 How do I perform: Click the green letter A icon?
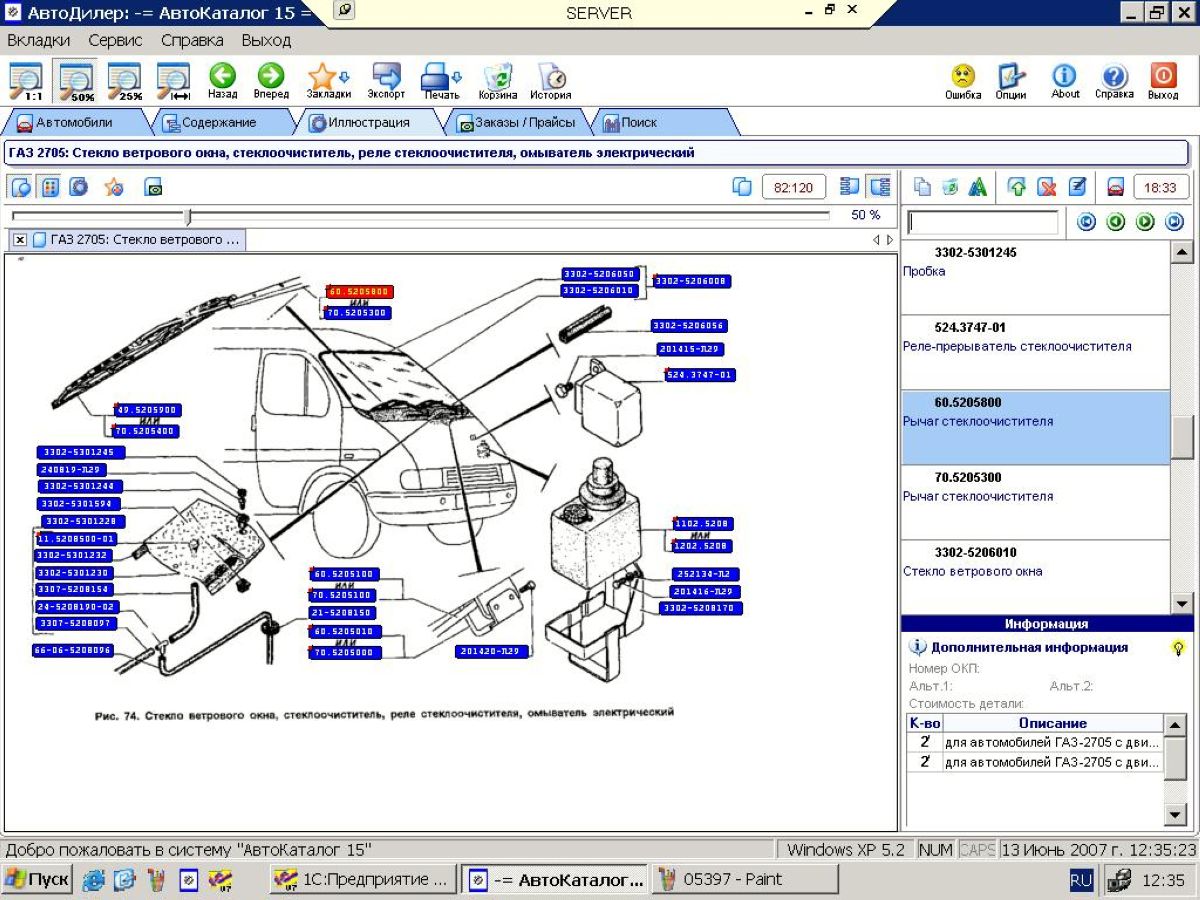pyautogui.click(x=978, y=187)
